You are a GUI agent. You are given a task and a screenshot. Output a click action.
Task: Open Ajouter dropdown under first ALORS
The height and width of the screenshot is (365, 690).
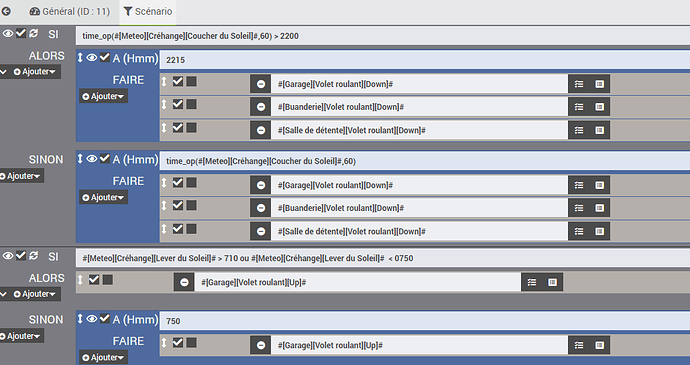(34, 72)
